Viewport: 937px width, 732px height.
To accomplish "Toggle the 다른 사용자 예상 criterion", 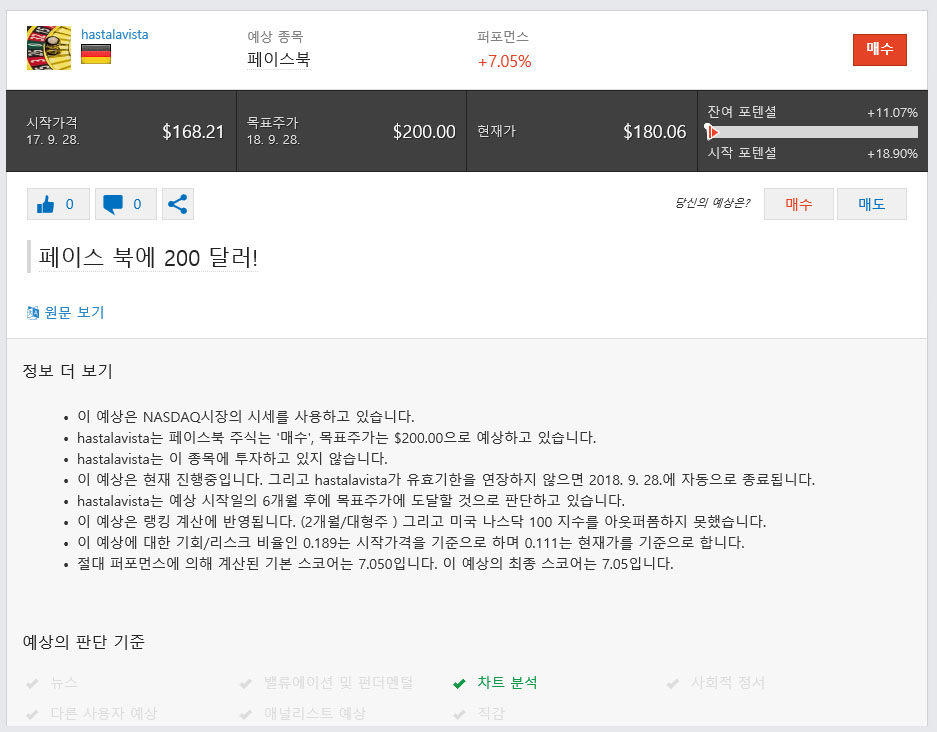I will click(91, 713).
